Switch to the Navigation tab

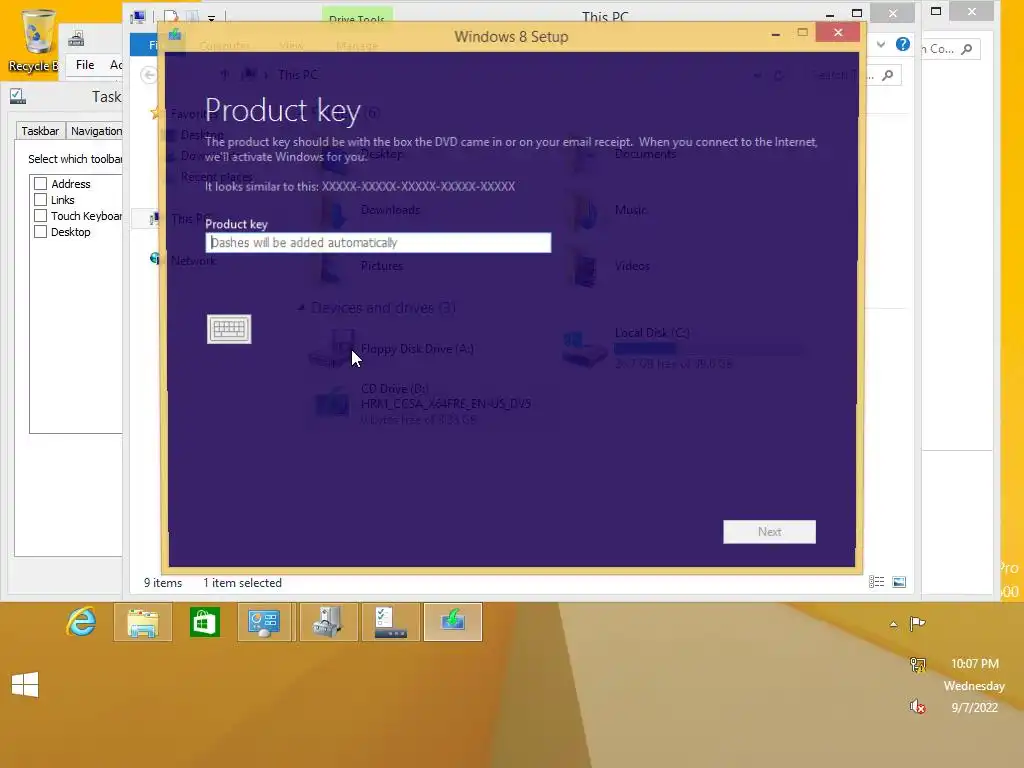(95, 131)
